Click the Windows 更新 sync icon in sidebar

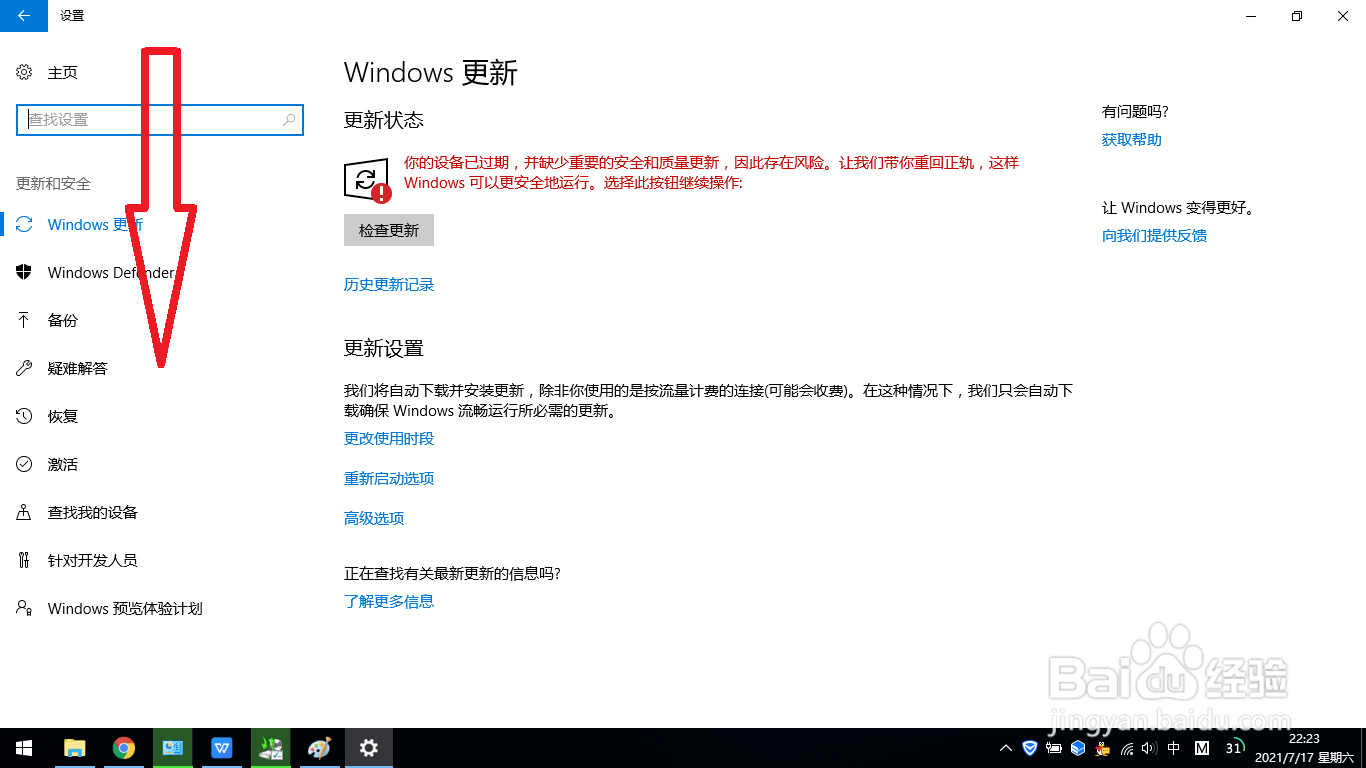click(25, 224)
